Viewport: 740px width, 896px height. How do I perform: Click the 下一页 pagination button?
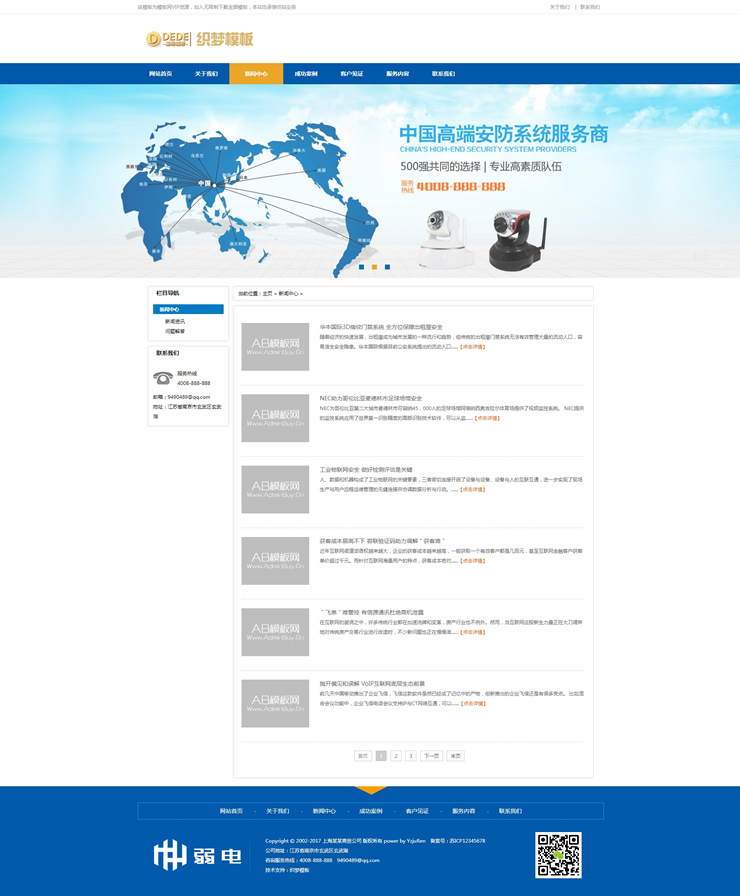431,756
